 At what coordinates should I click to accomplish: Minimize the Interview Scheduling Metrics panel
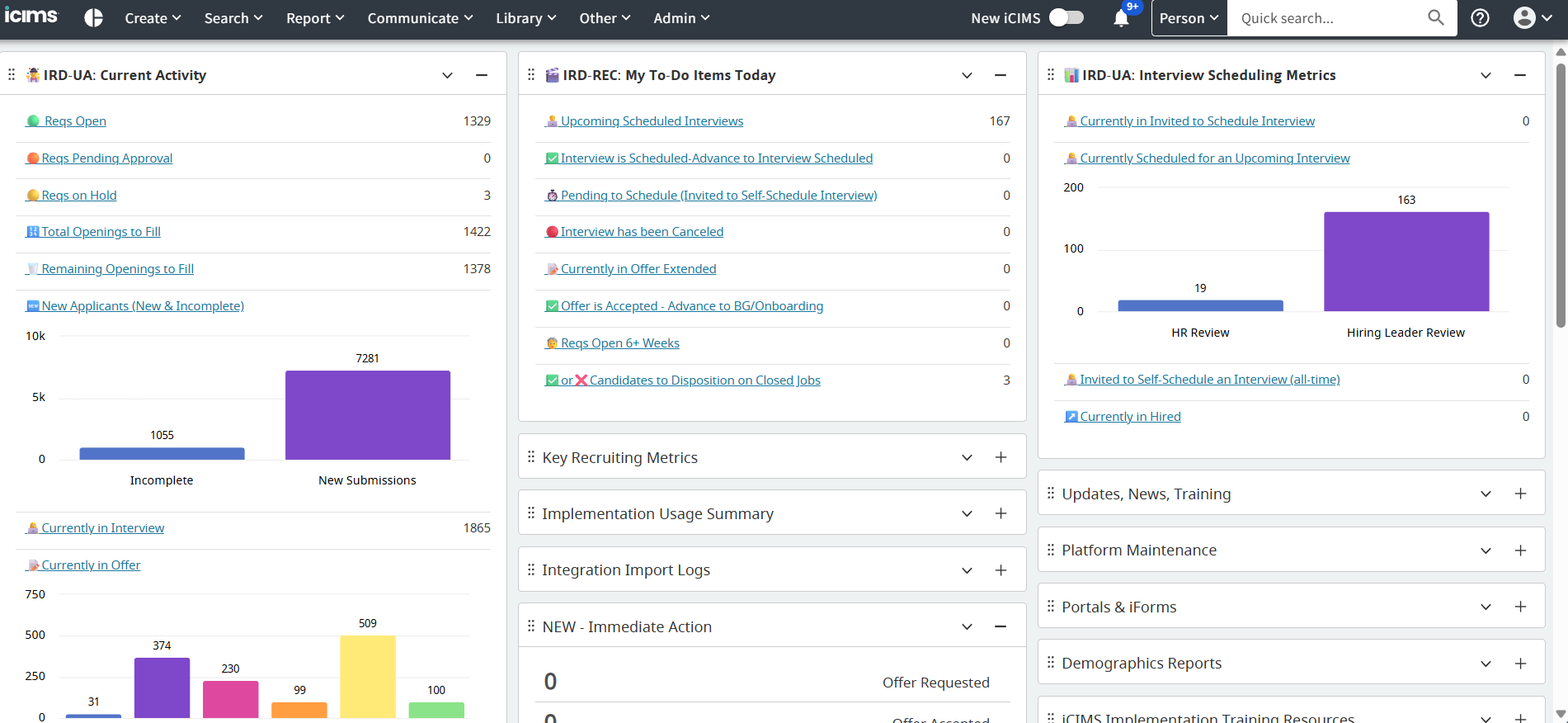1520,75
